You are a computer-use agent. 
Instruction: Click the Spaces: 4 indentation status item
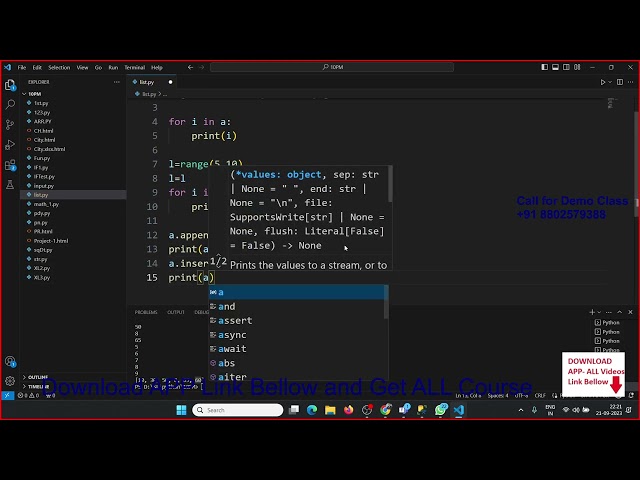(x=498, y=396)
